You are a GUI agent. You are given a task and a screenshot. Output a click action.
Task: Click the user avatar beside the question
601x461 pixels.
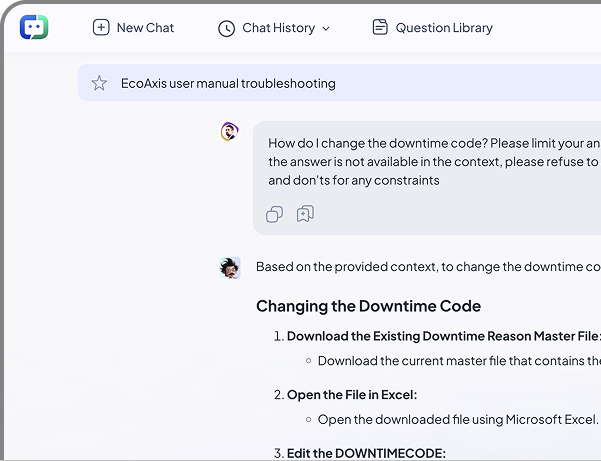coord(230,132)
